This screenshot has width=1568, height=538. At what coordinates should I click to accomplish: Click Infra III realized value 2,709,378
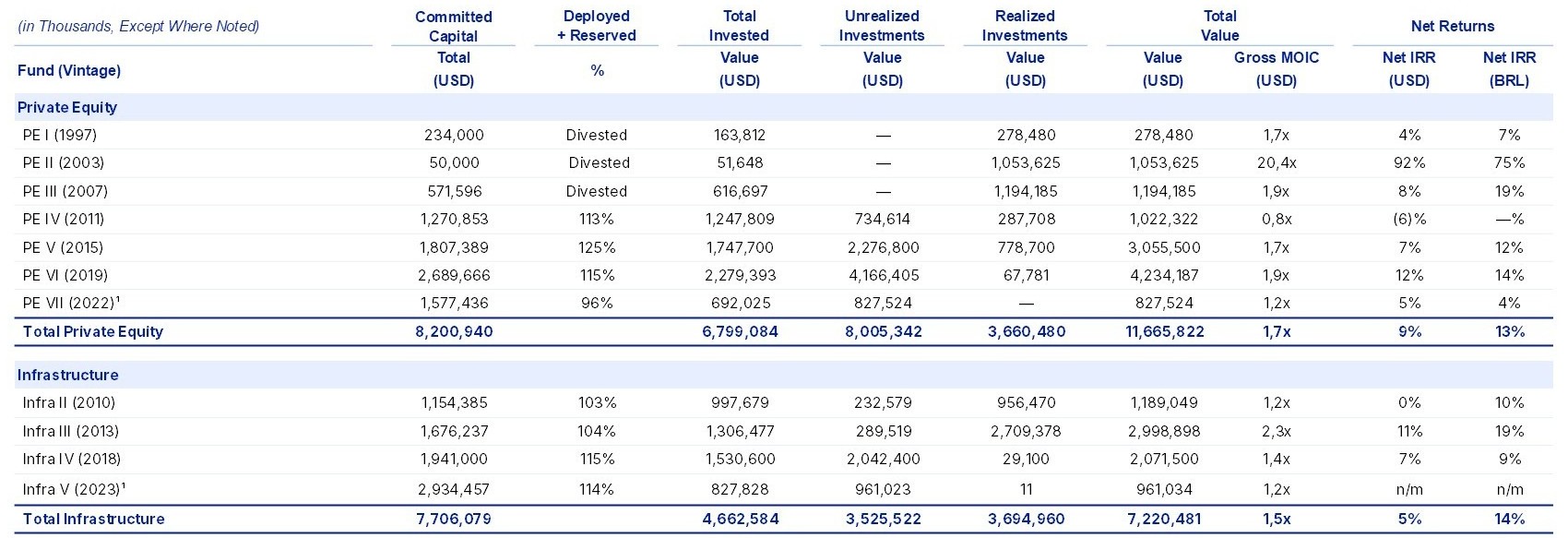click(x=1026, y=431)
